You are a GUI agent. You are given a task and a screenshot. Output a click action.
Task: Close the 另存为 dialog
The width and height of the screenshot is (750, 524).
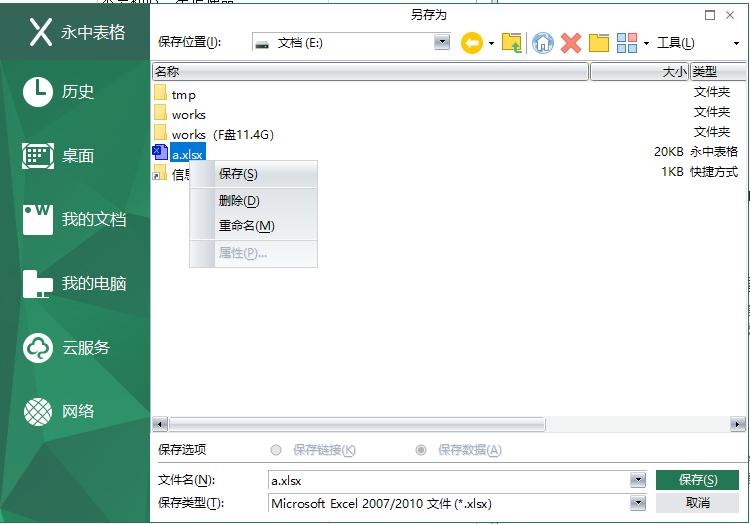[x=730, y=15]
